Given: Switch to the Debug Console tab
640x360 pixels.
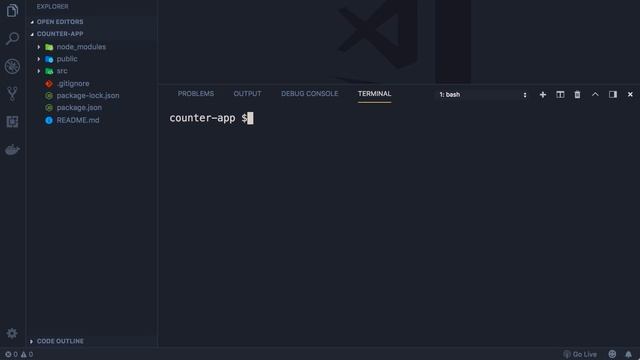Looking at the screenshot, I should tap(309, 94).
